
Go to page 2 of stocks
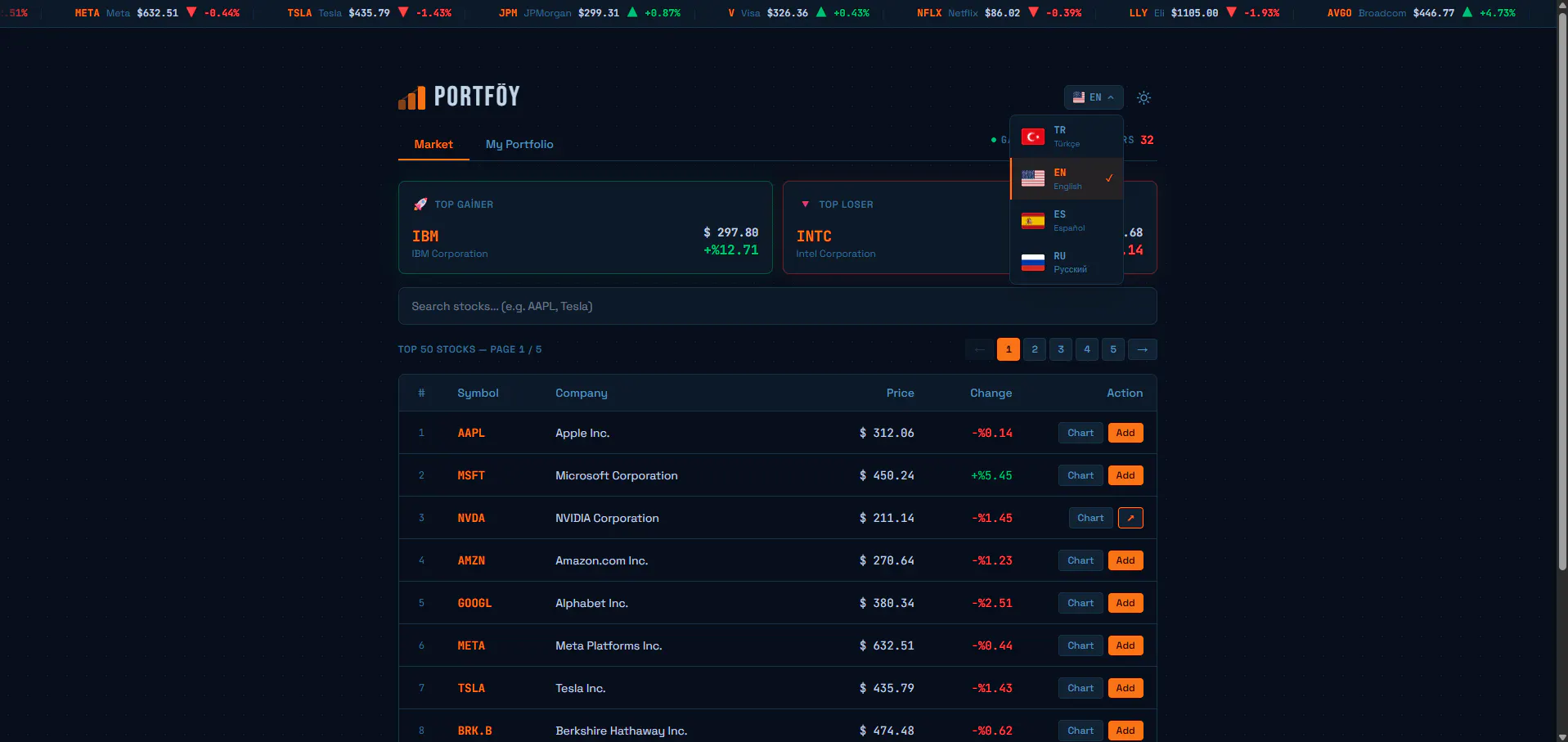(1035, 349)
